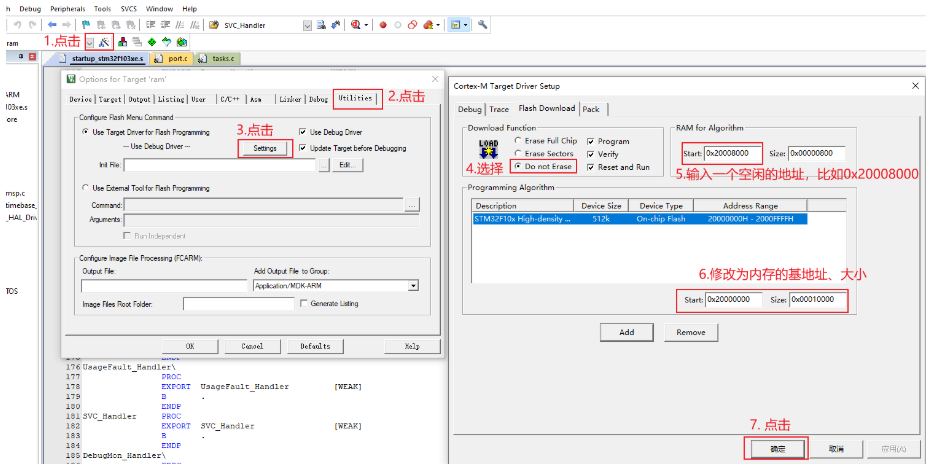Start debug session magnifier icon

pyautogui.click(x=356, y=25)
